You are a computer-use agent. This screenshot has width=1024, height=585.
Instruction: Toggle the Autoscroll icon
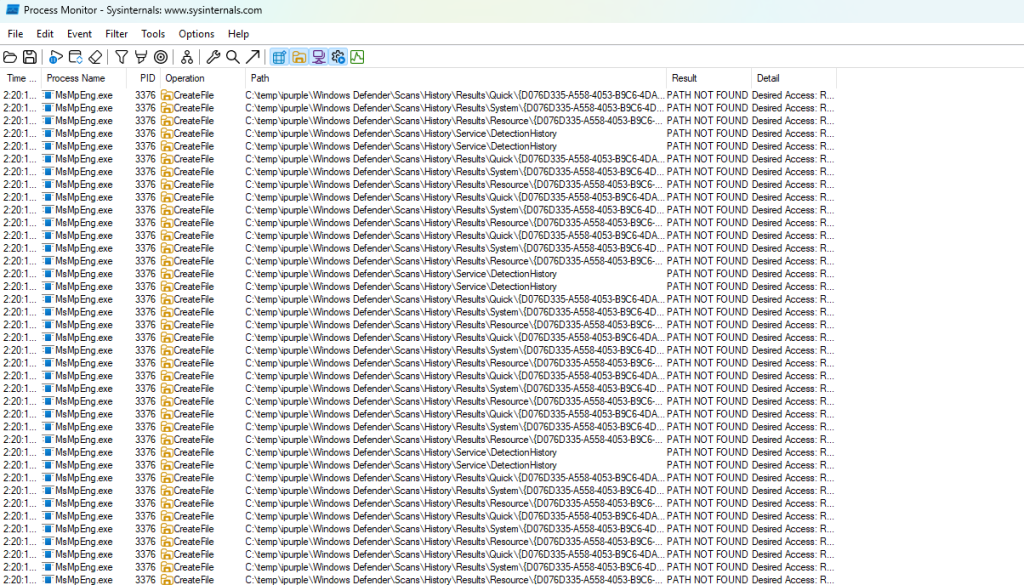[x=76, y=57]
